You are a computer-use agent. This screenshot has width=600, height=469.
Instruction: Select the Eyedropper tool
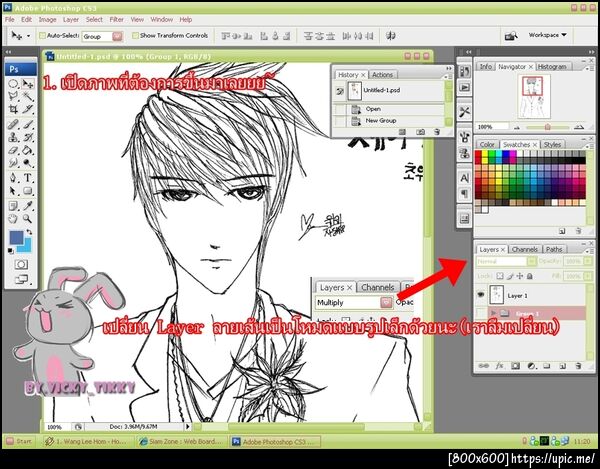pyautogui.click(x=28, y=206)
